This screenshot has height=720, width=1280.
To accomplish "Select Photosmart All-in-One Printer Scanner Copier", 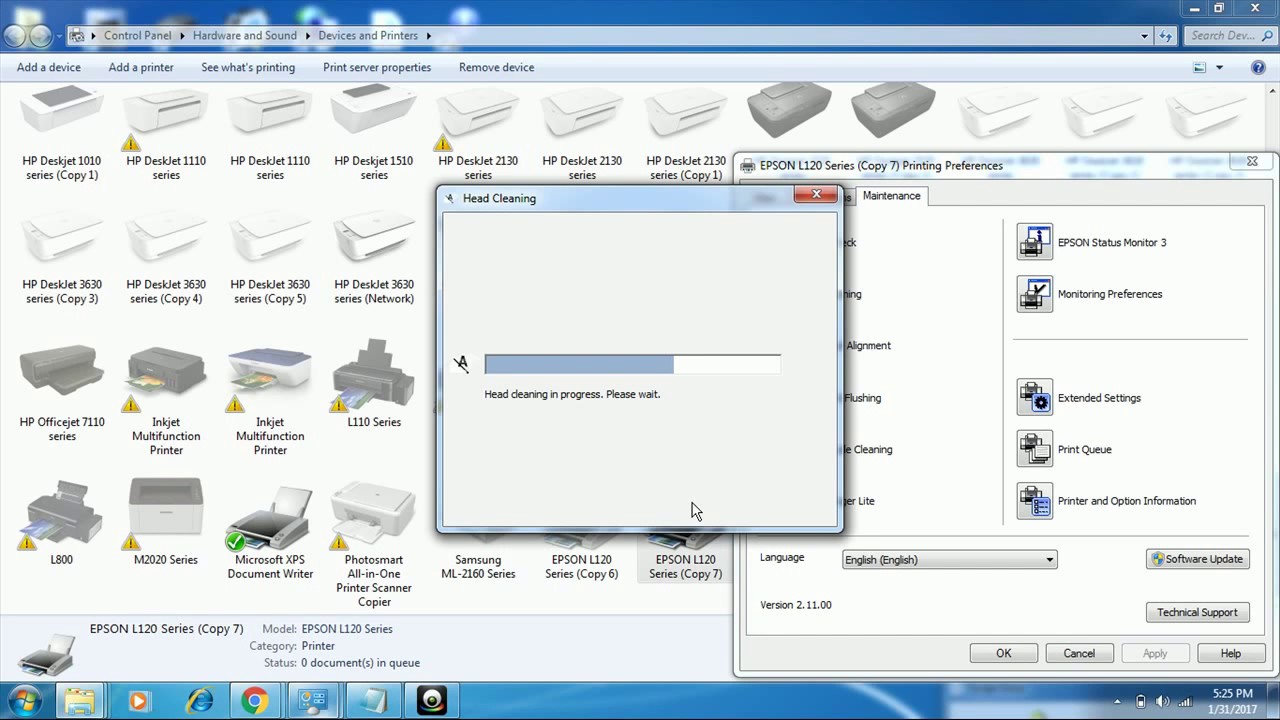I will [374, 543].
